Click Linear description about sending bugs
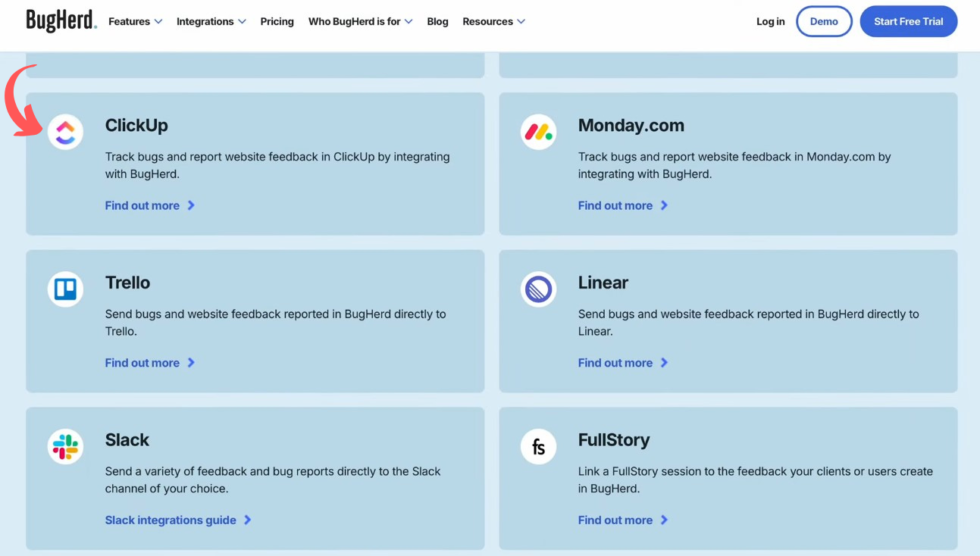This screenshot has width=980, height=556. (x=749, y=322)
